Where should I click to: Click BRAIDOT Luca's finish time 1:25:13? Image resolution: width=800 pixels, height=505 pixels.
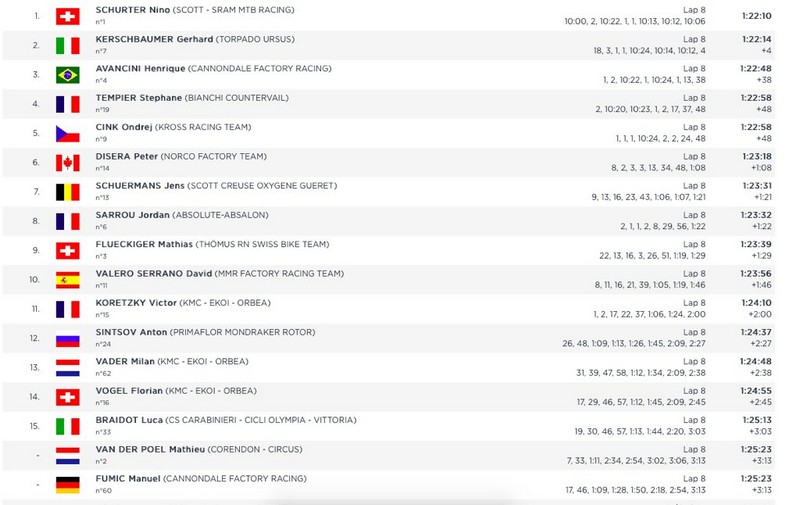(757, 420)
